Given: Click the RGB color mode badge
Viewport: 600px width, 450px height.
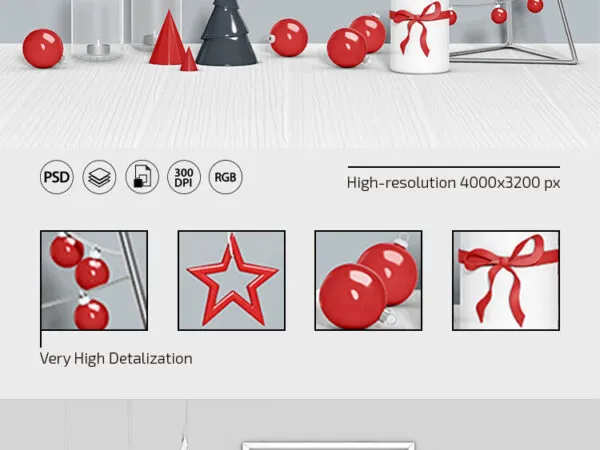Looking at the screenshot, I should coord(225,177).
